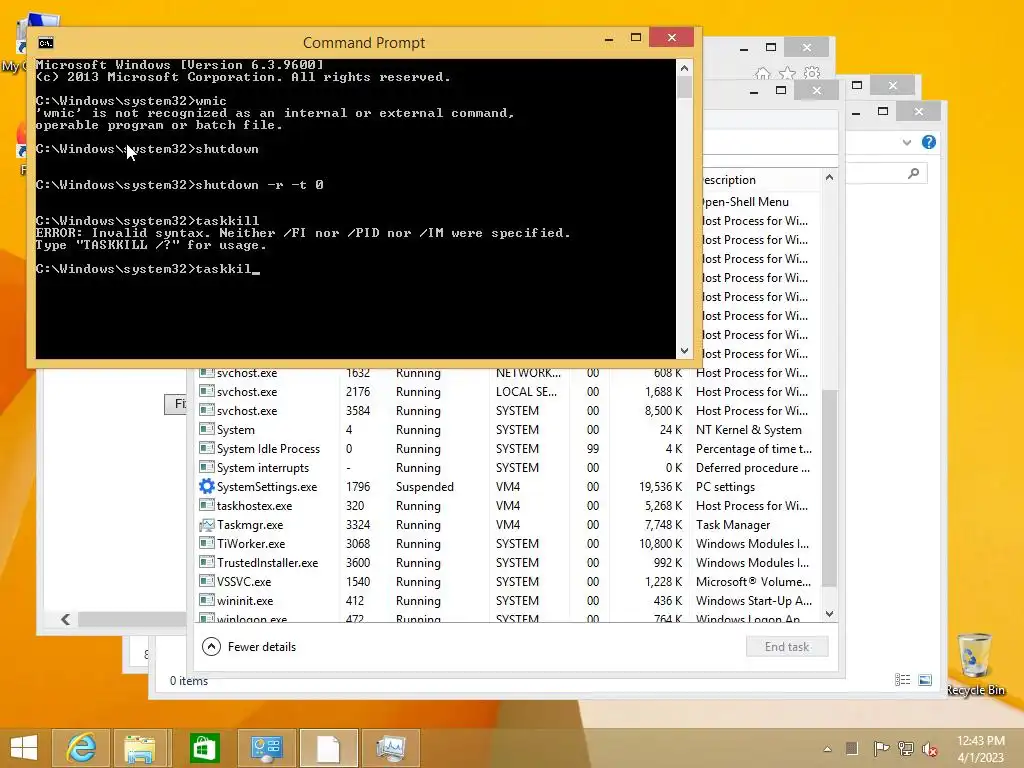This screenshot has height=768, width=1024.
Task: Click inside Command Prompt console area
Action: (x=356, y=209)
